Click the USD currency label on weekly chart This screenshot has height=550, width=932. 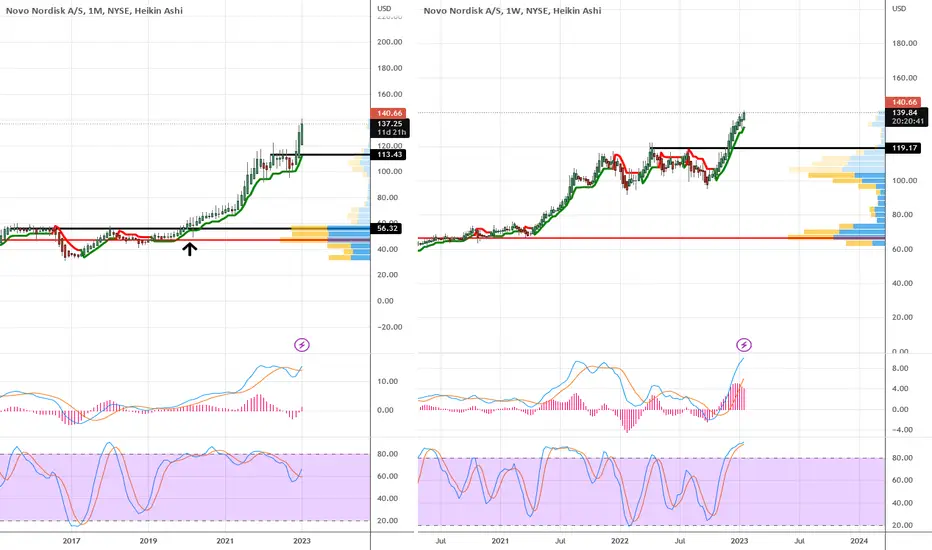[899, 8]
